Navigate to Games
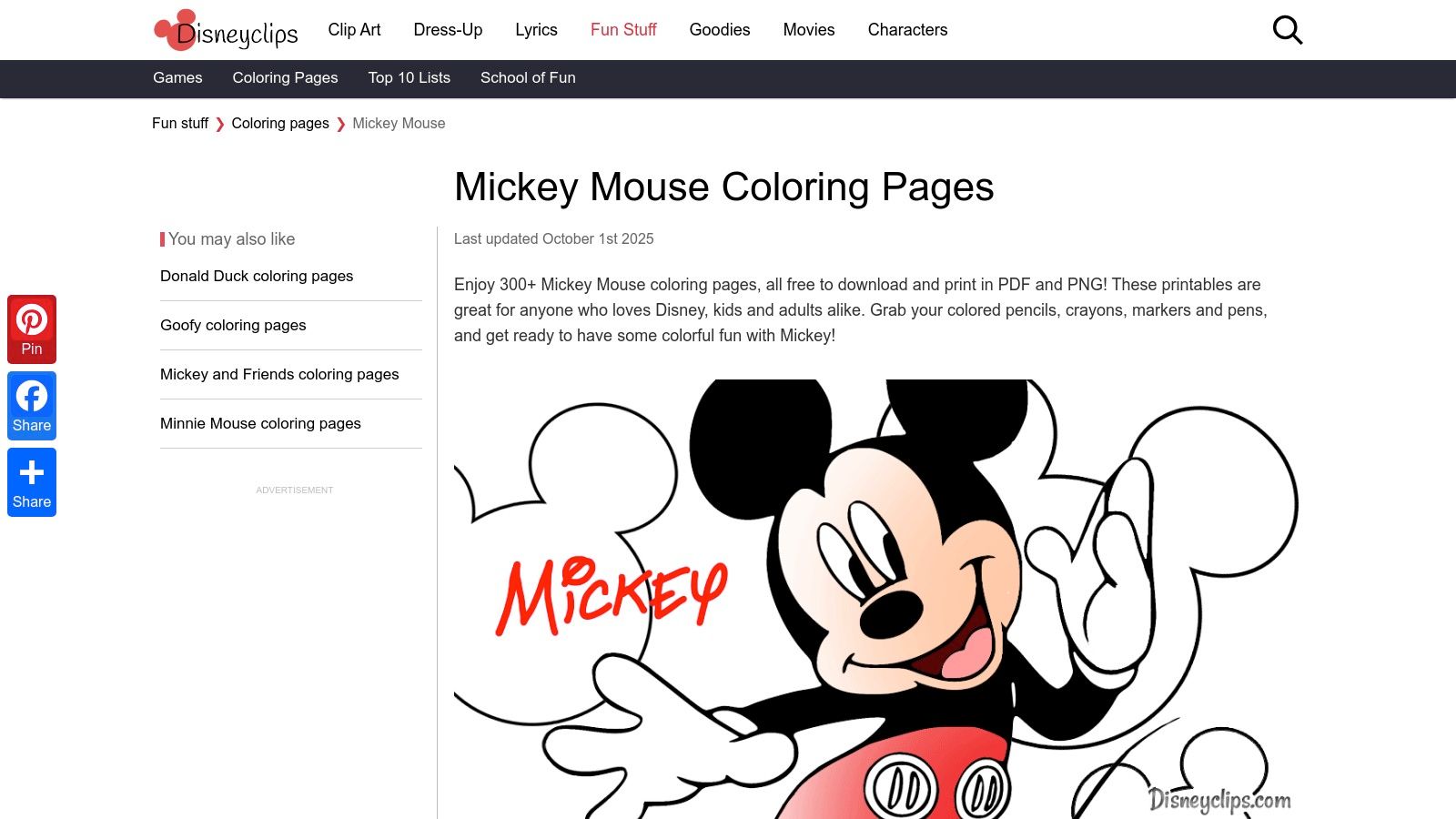Image resolution: width=1456 pixels, height=819 pixels. [177, 78]
